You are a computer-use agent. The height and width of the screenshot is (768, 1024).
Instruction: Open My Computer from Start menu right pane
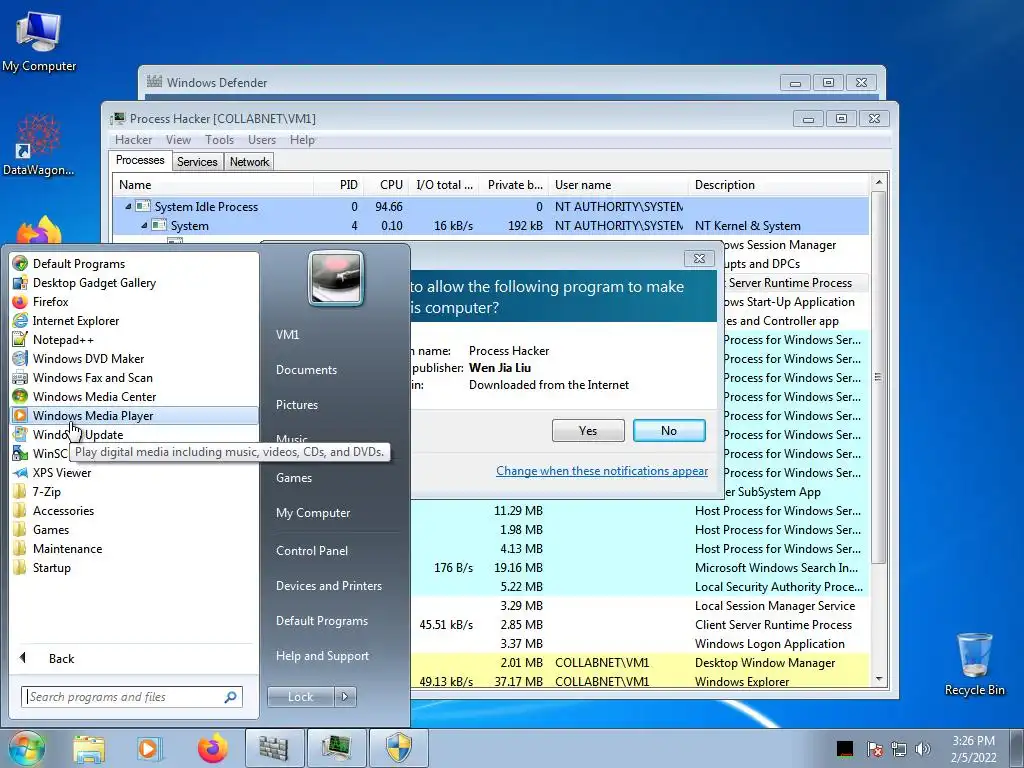313,513
